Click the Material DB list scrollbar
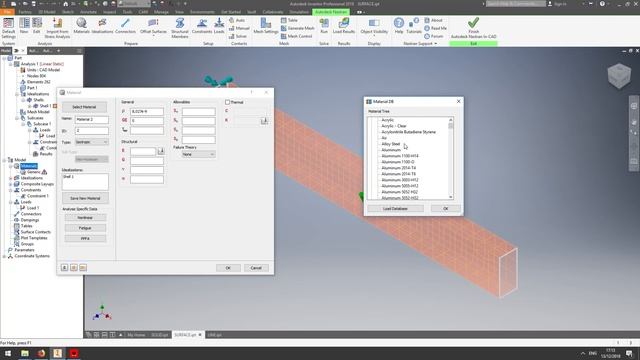This screenshot has height=360, width=640. (x=451, y=158)
